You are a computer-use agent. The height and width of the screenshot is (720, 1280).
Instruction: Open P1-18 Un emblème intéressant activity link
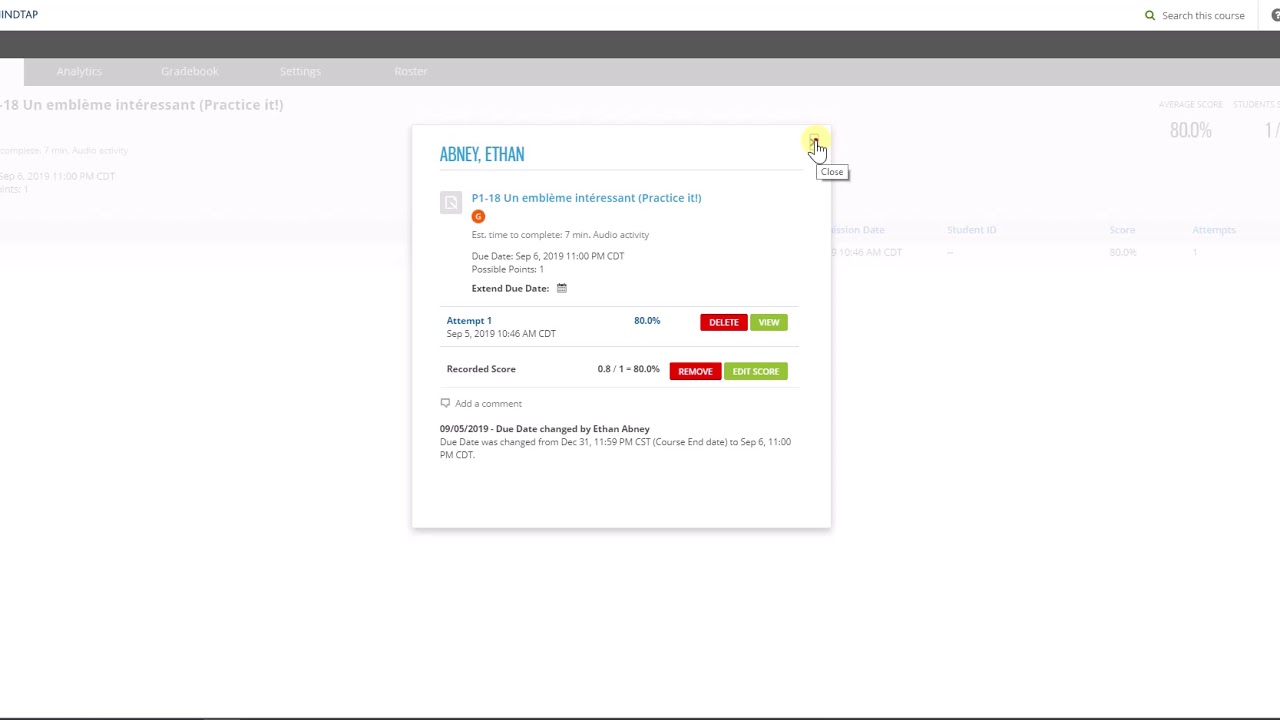pos(586,198)
